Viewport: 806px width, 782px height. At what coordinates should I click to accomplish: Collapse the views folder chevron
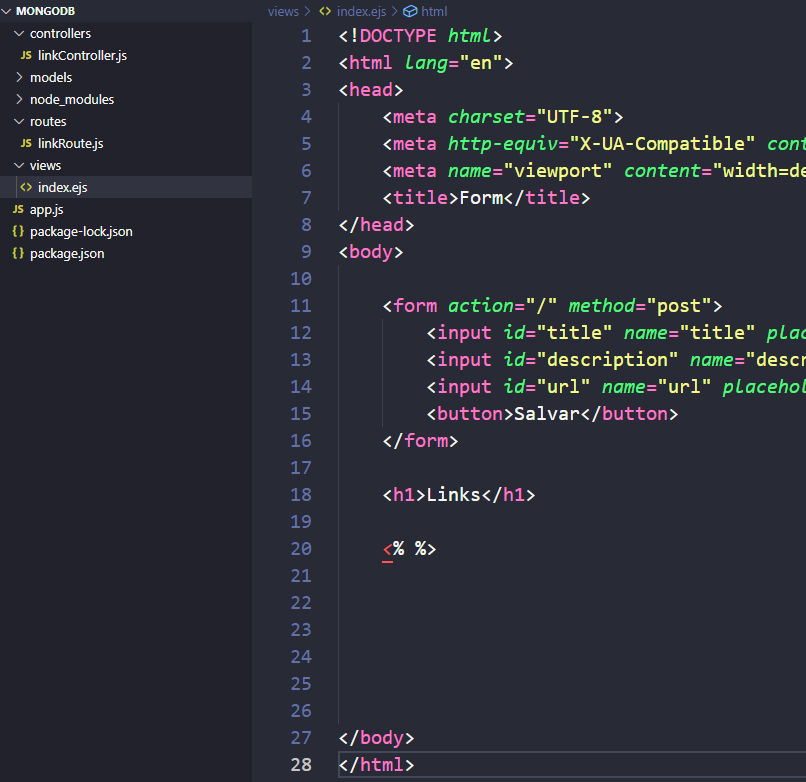tap(19, 166)
